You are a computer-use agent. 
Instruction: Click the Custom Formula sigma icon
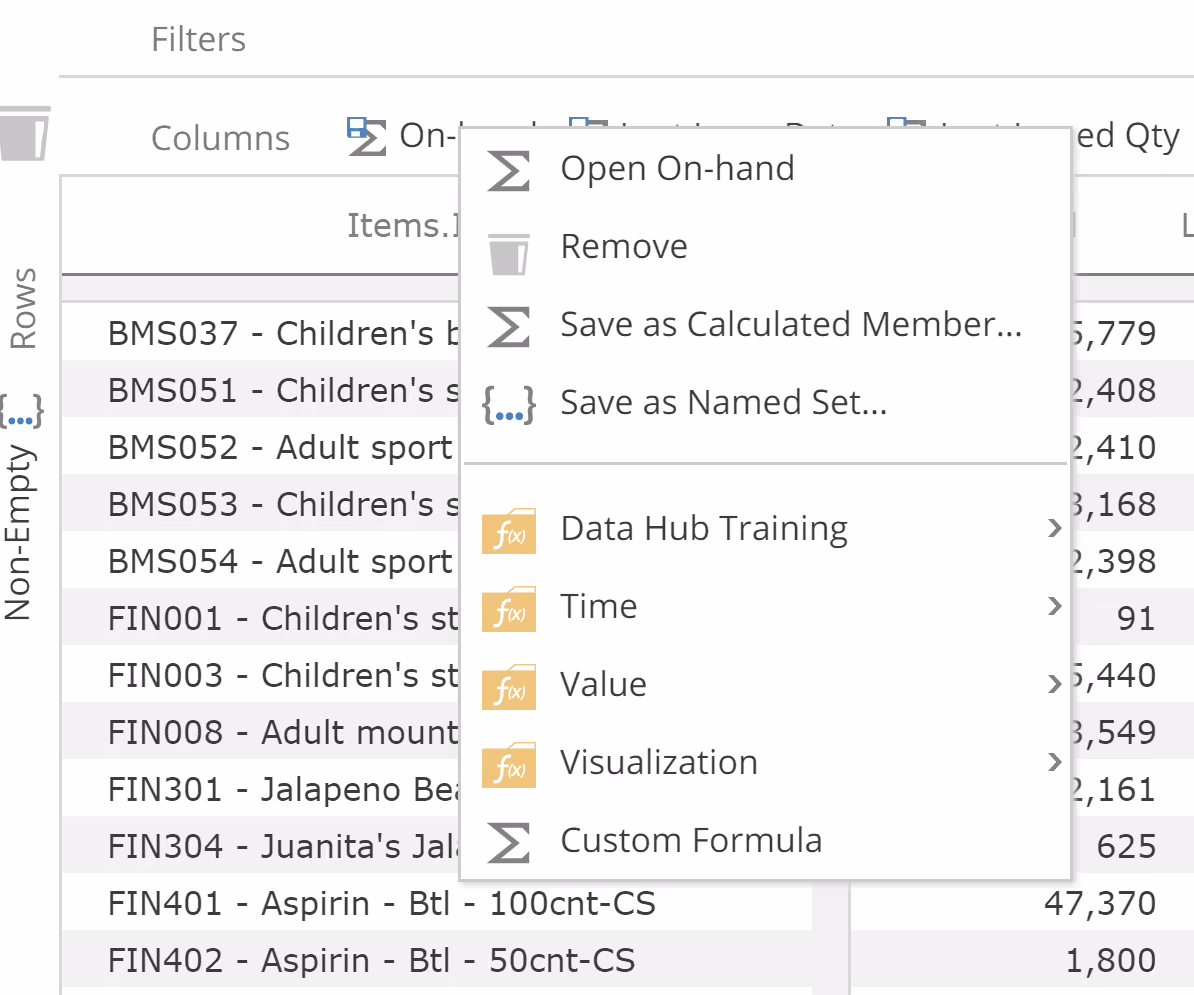[x=508, y=842]
